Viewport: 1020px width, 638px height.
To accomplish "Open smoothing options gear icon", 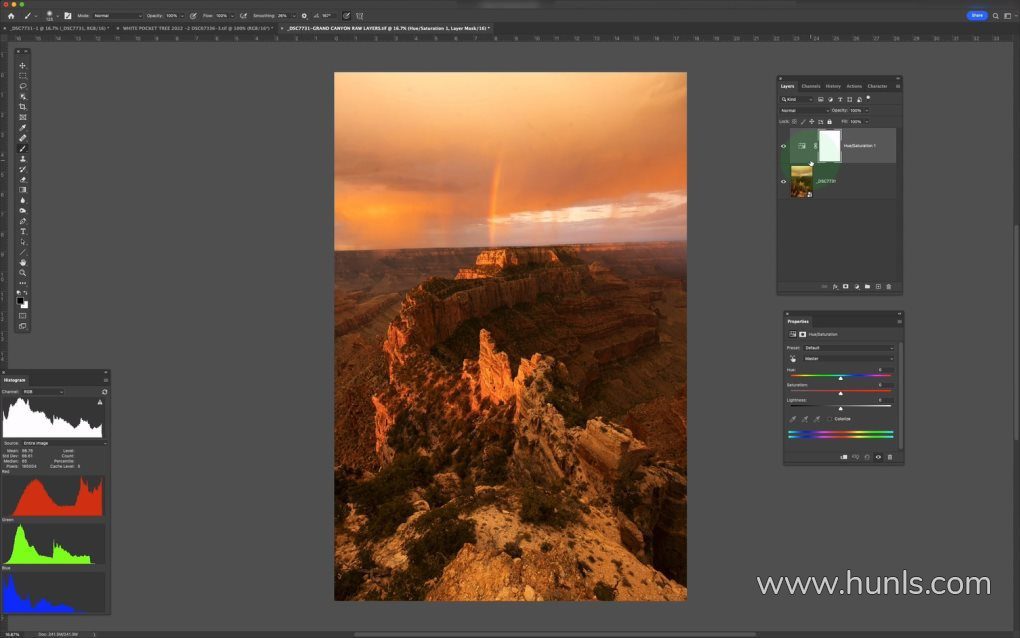I will tap(304, 16).
